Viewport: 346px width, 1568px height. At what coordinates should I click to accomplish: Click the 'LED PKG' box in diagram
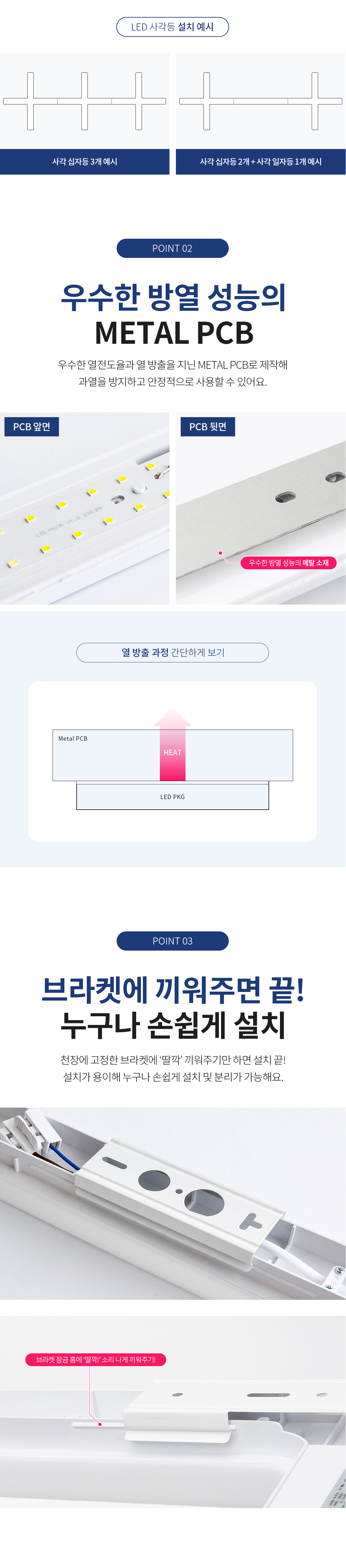coord(172,797)
